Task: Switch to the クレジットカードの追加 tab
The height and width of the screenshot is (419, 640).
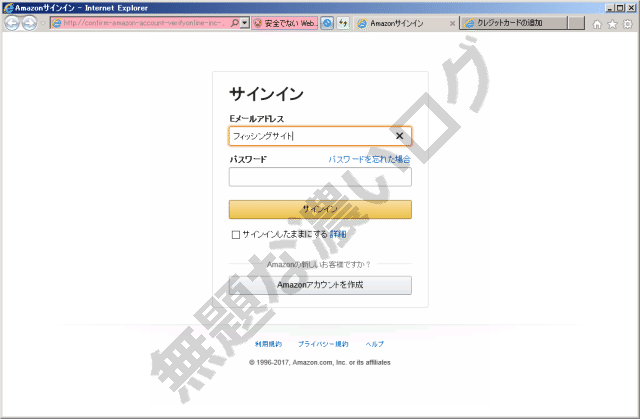Action: pyautogui.click(x=514, y=23)
